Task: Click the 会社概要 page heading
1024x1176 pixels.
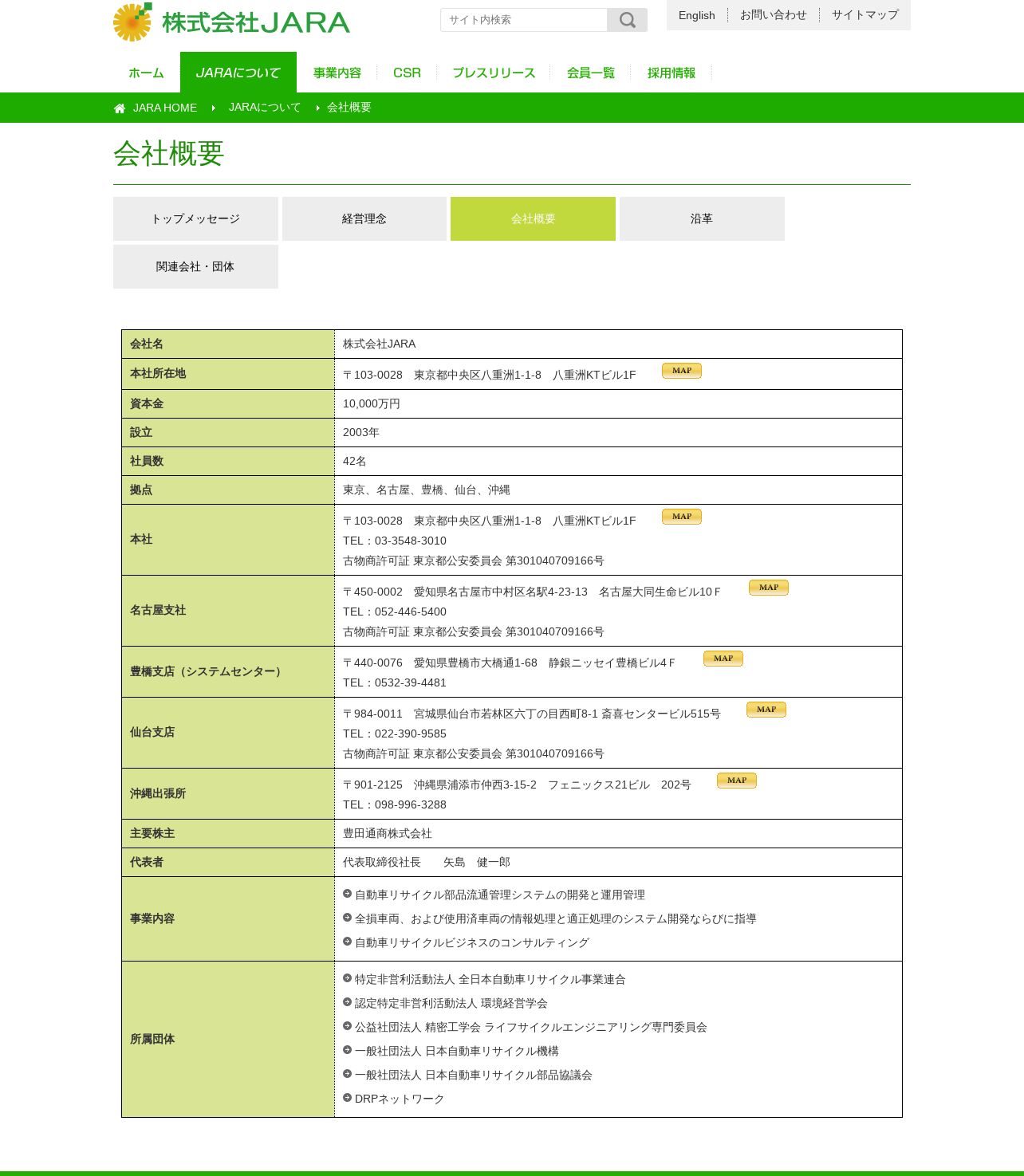Action: click(169, 153)
